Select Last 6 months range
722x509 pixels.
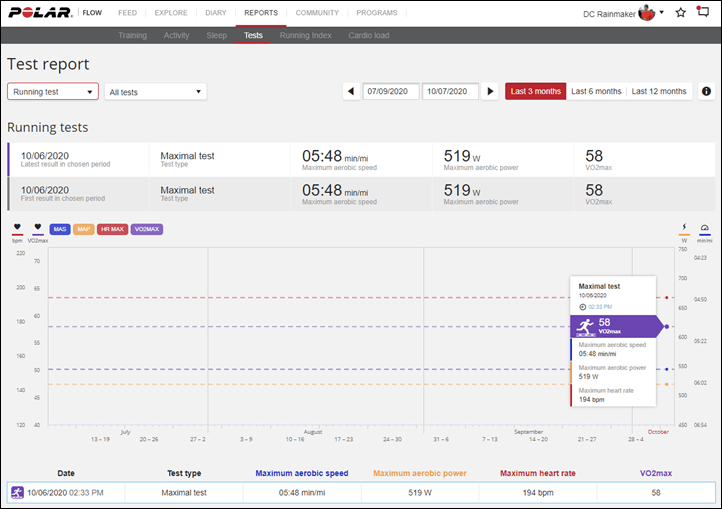596,91
